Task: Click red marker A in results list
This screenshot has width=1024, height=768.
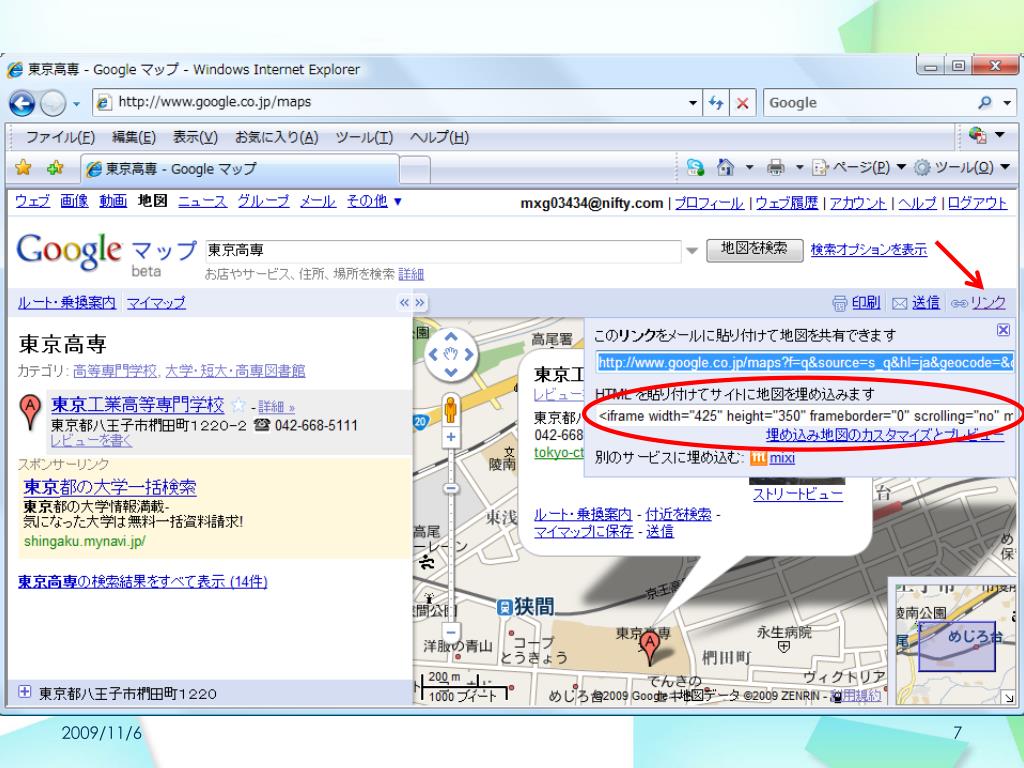Action: click(x=30, y=412)
